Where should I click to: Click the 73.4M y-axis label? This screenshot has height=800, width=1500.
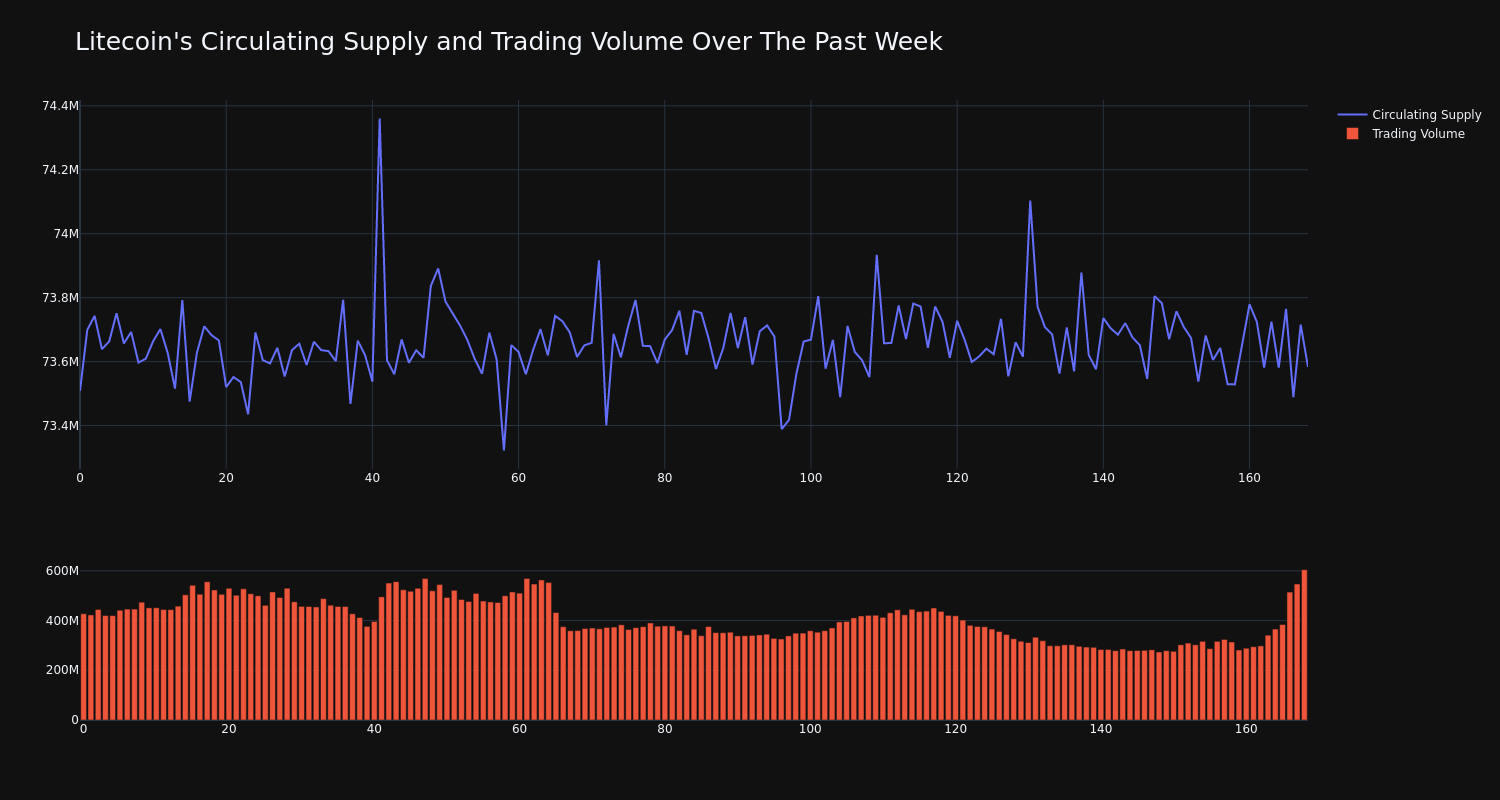(60, 426)
